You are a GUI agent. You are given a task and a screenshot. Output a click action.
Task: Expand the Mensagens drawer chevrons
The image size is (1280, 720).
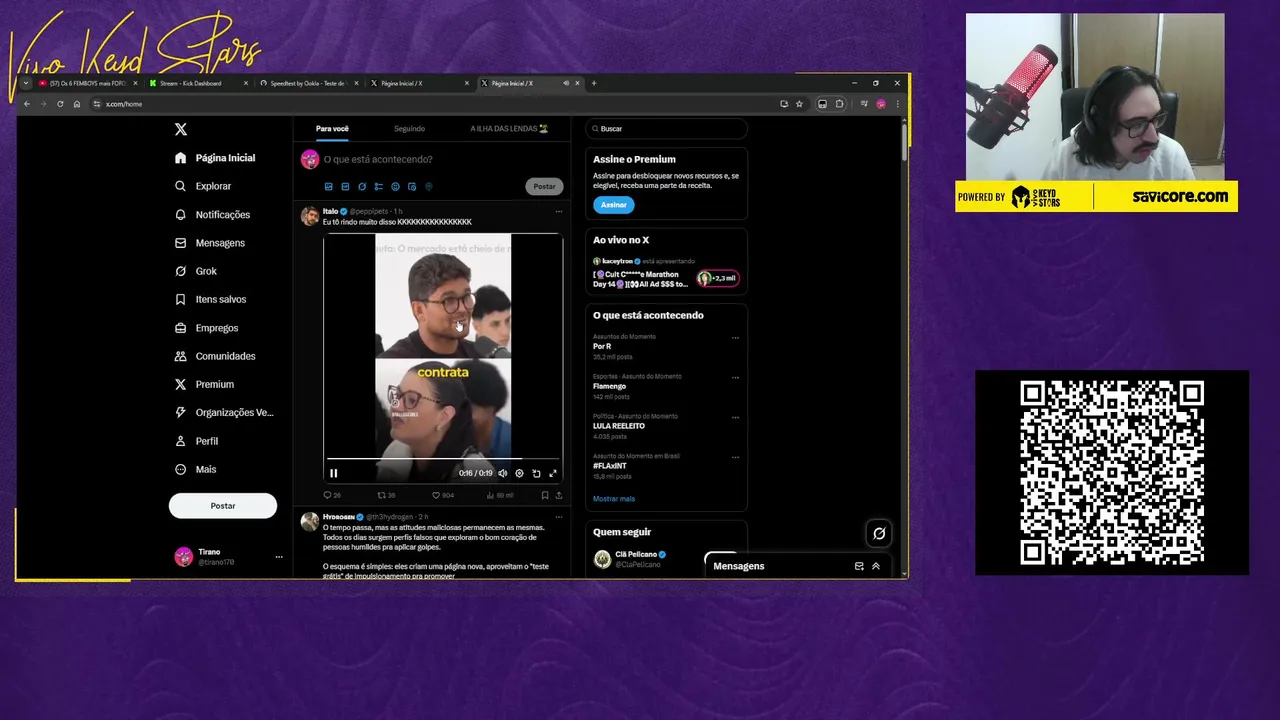coord(876,566)
